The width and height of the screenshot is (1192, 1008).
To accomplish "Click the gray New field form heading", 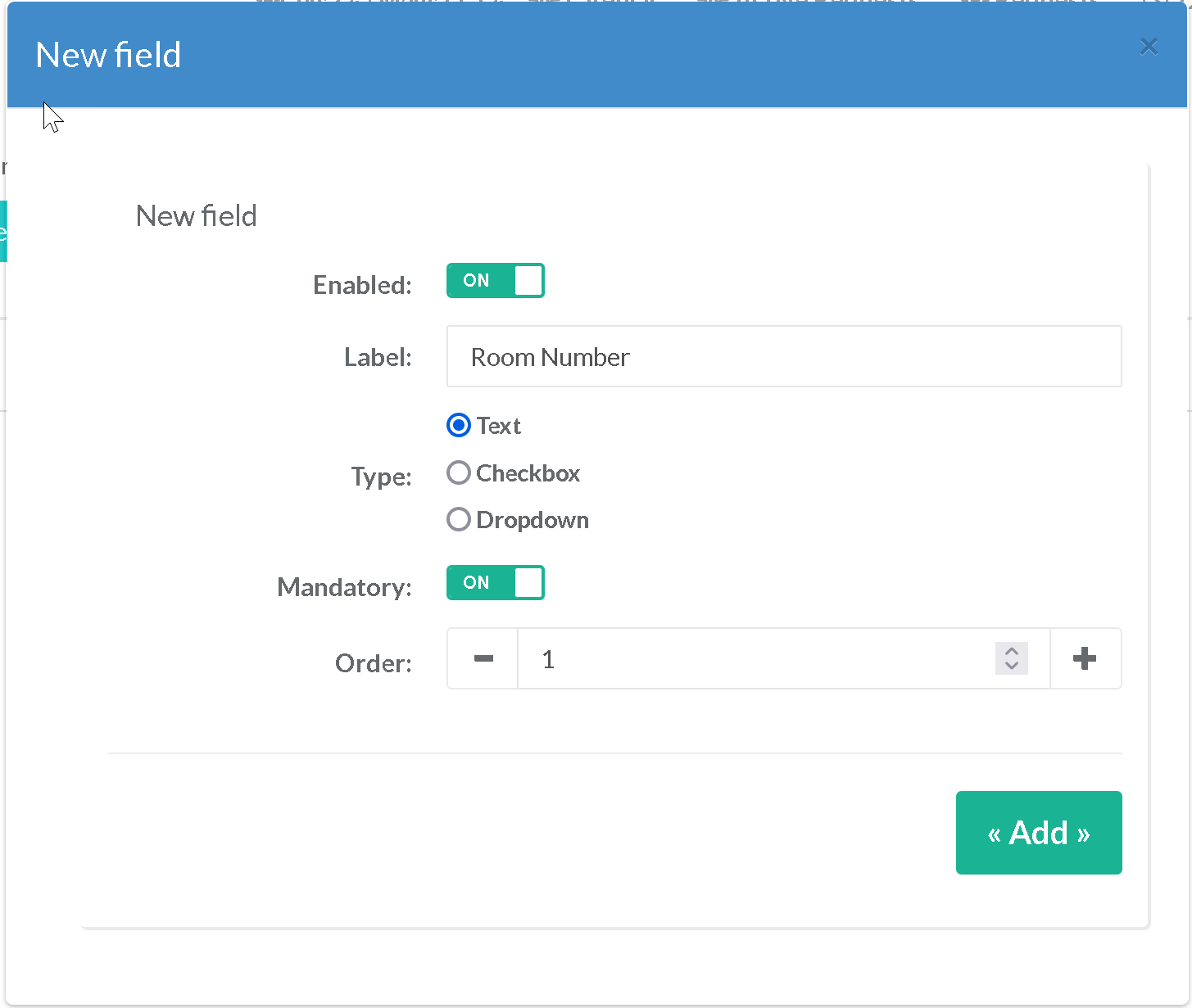I will pyautogui.click(x=196, y=216).
